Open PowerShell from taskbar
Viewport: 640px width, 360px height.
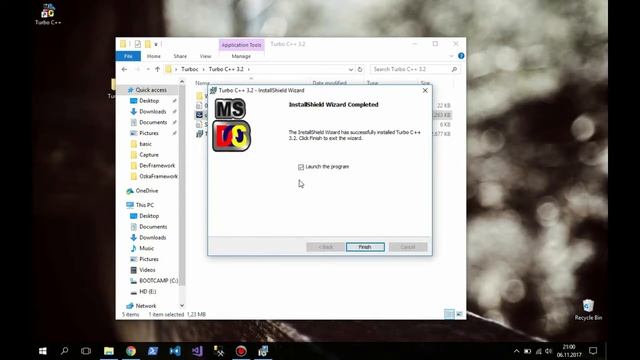(x=153, y=351)
